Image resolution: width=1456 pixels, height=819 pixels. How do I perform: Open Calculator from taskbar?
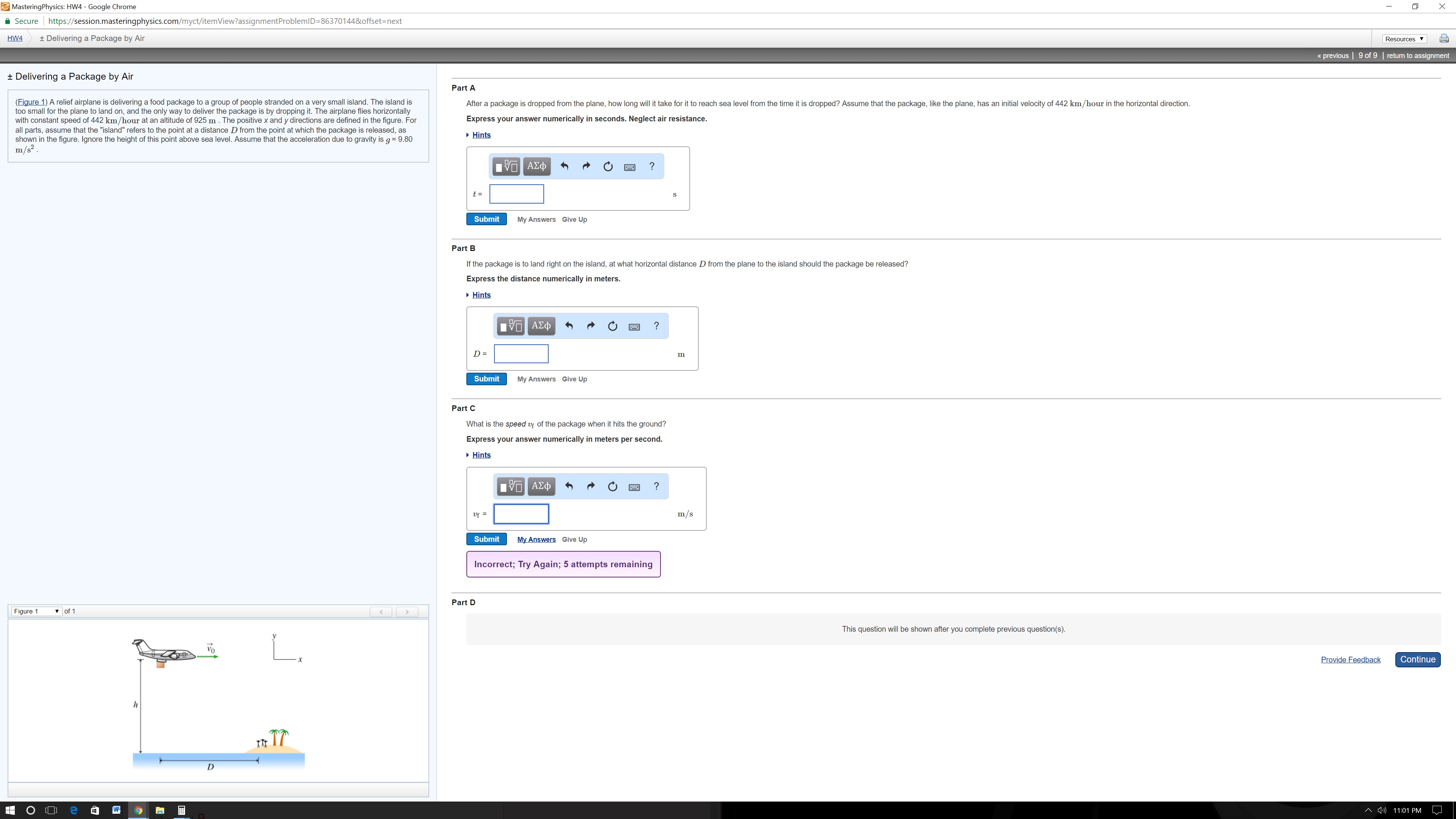pyautogui.click(x=182, y=810)
